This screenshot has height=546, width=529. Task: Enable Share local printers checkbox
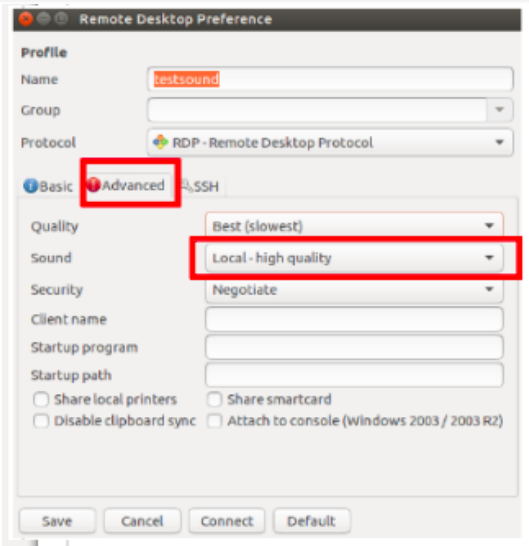tap(41, 399)
